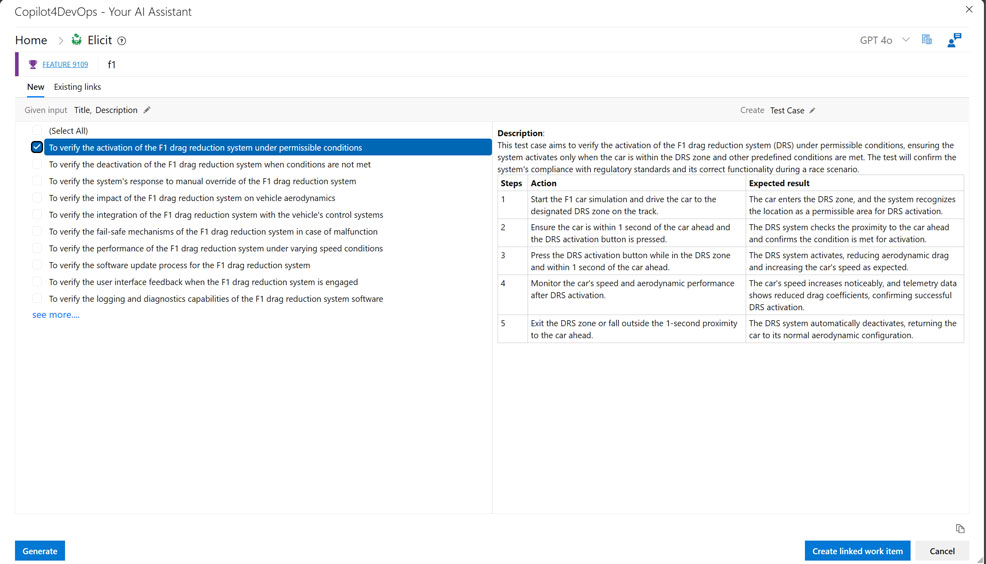
Task: Switch to the Existing links tab
Action: [77, 87]
